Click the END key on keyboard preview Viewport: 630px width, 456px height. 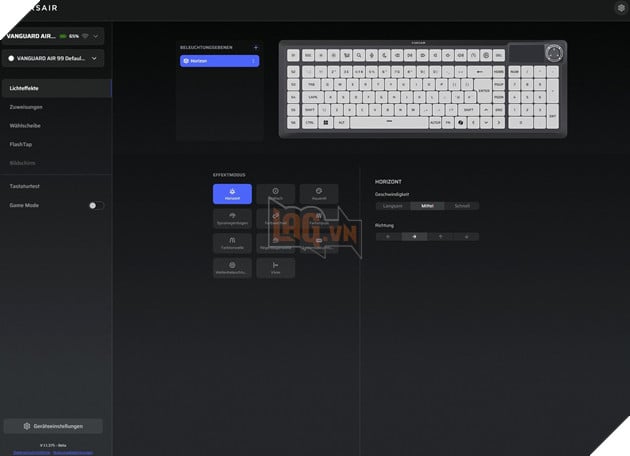point(499,110)
